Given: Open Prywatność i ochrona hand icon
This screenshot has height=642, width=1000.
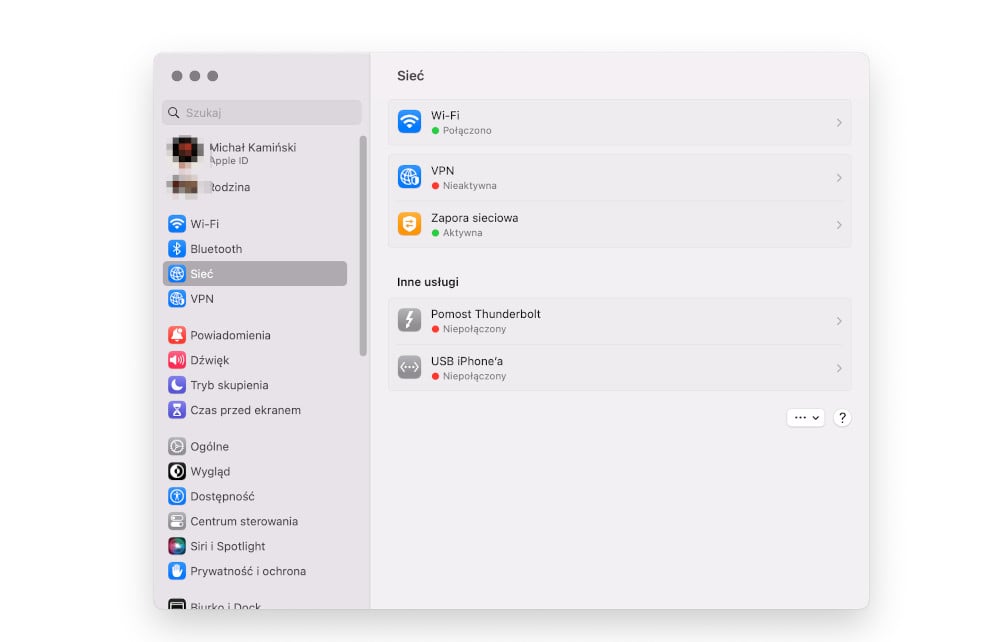Looking at the screenshot, I should click(177, 571).
